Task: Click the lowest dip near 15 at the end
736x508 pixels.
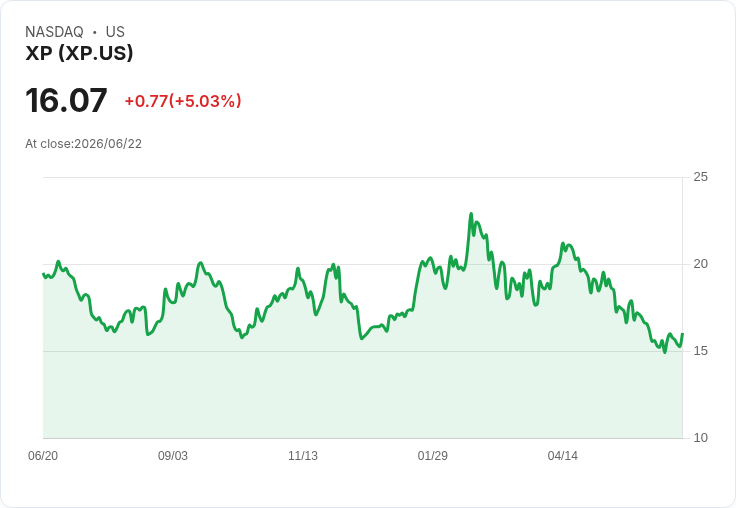Action: [664, 352]
